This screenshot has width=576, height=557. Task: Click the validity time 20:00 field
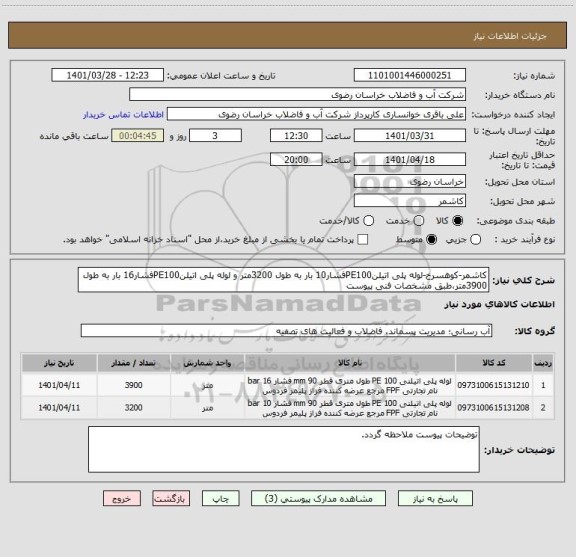[296, 159]
